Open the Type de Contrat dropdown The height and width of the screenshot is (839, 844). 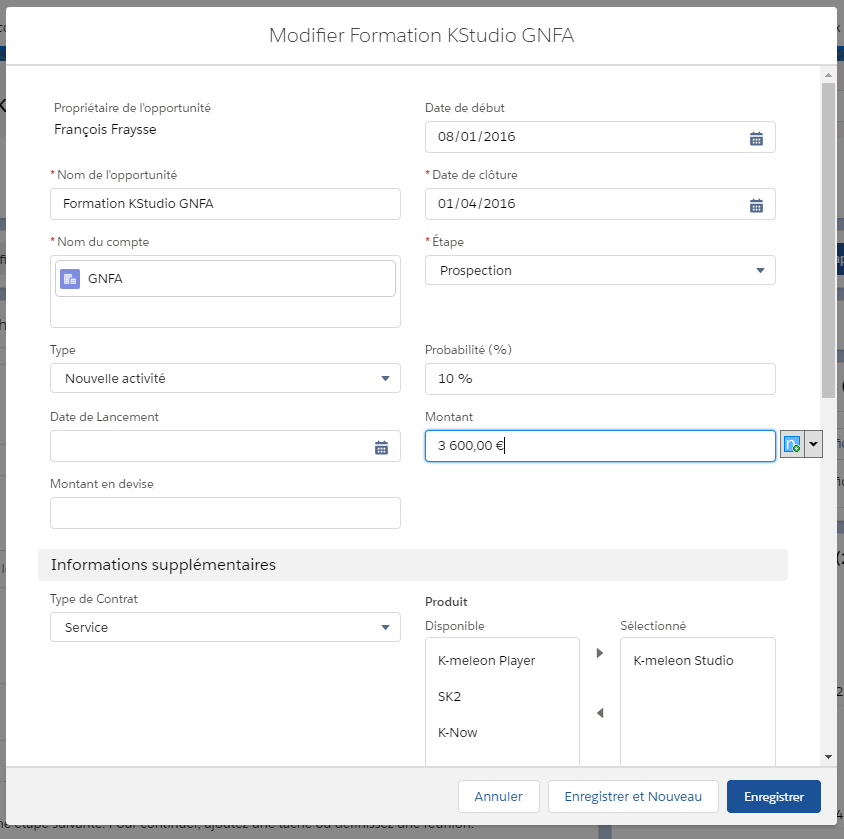point(385,627)
